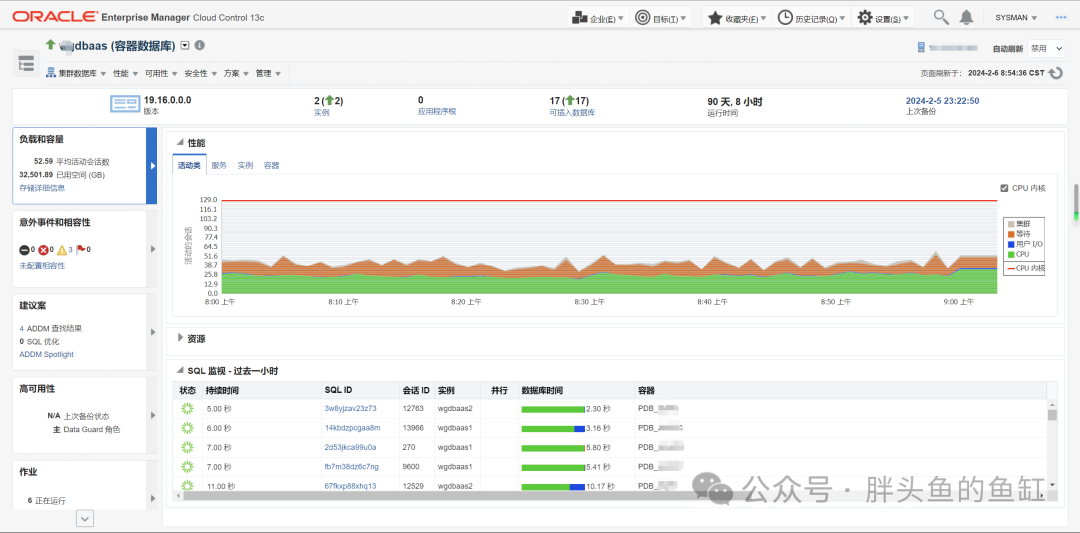Open the 可用性 menu
Image resolution: width=1080 pixels, height=533 pixels.
pyautogui.click(x=160, y=73)
